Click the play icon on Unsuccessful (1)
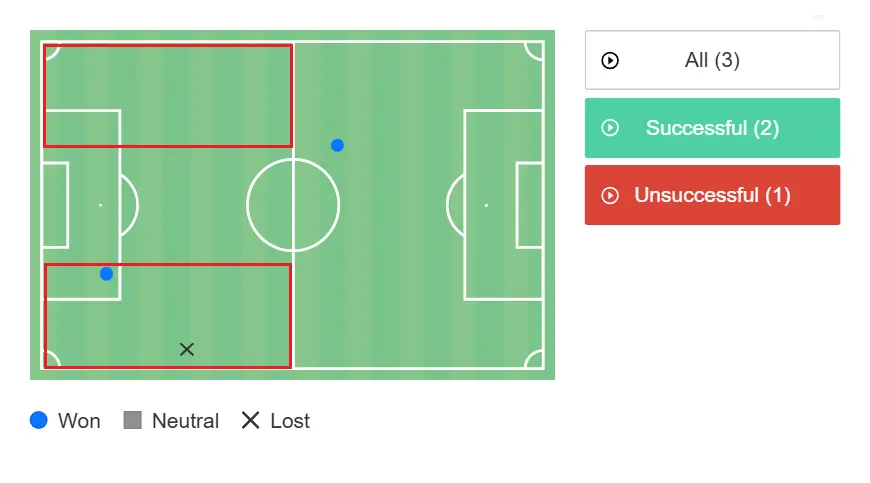 [610, 195]
